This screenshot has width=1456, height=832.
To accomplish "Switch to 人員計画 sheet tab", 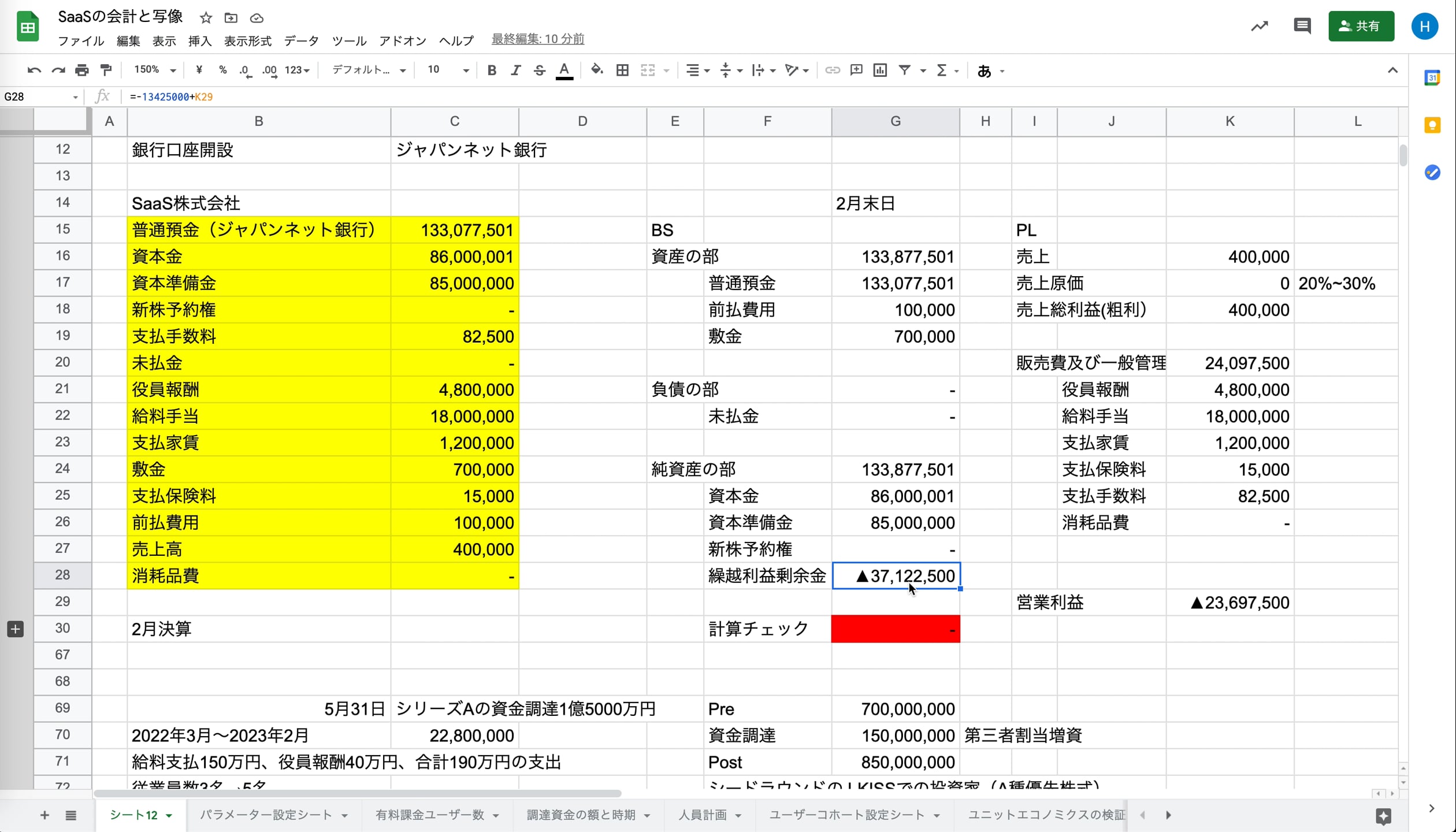I will [x=702, y=815].
